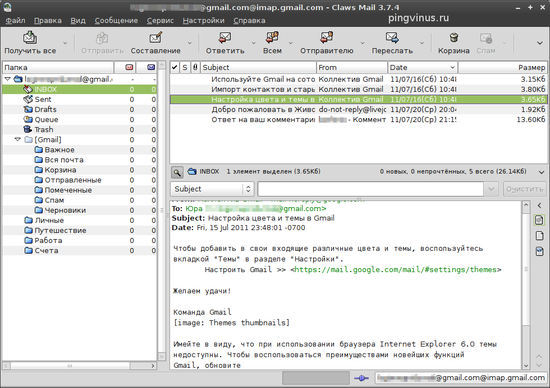Click the blank page icon beside message view
This screenshot has height=388, width=550.
click(x=539, y=235)
